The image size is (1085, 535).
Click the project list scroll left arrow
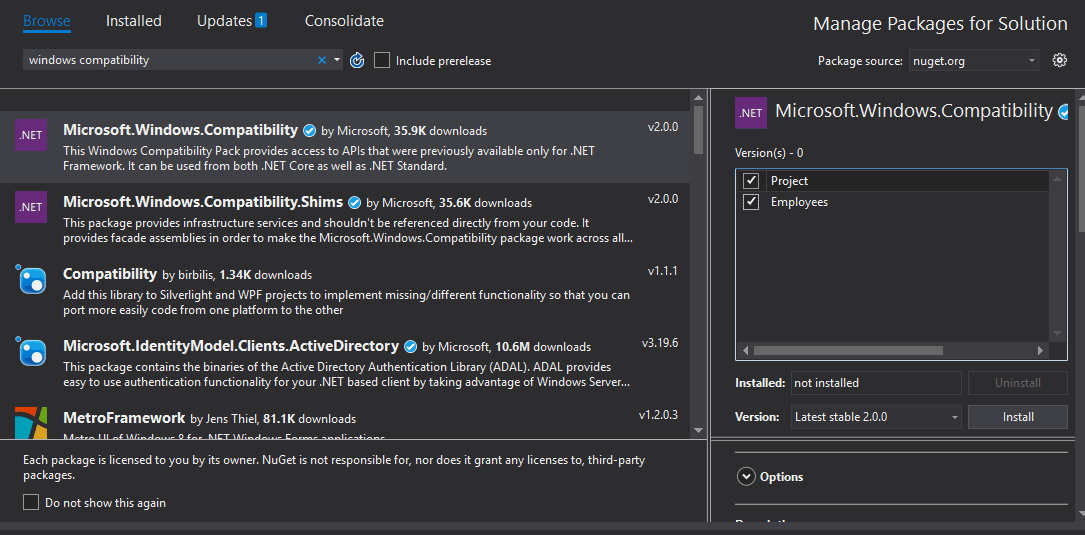click(x=745, y=351)
